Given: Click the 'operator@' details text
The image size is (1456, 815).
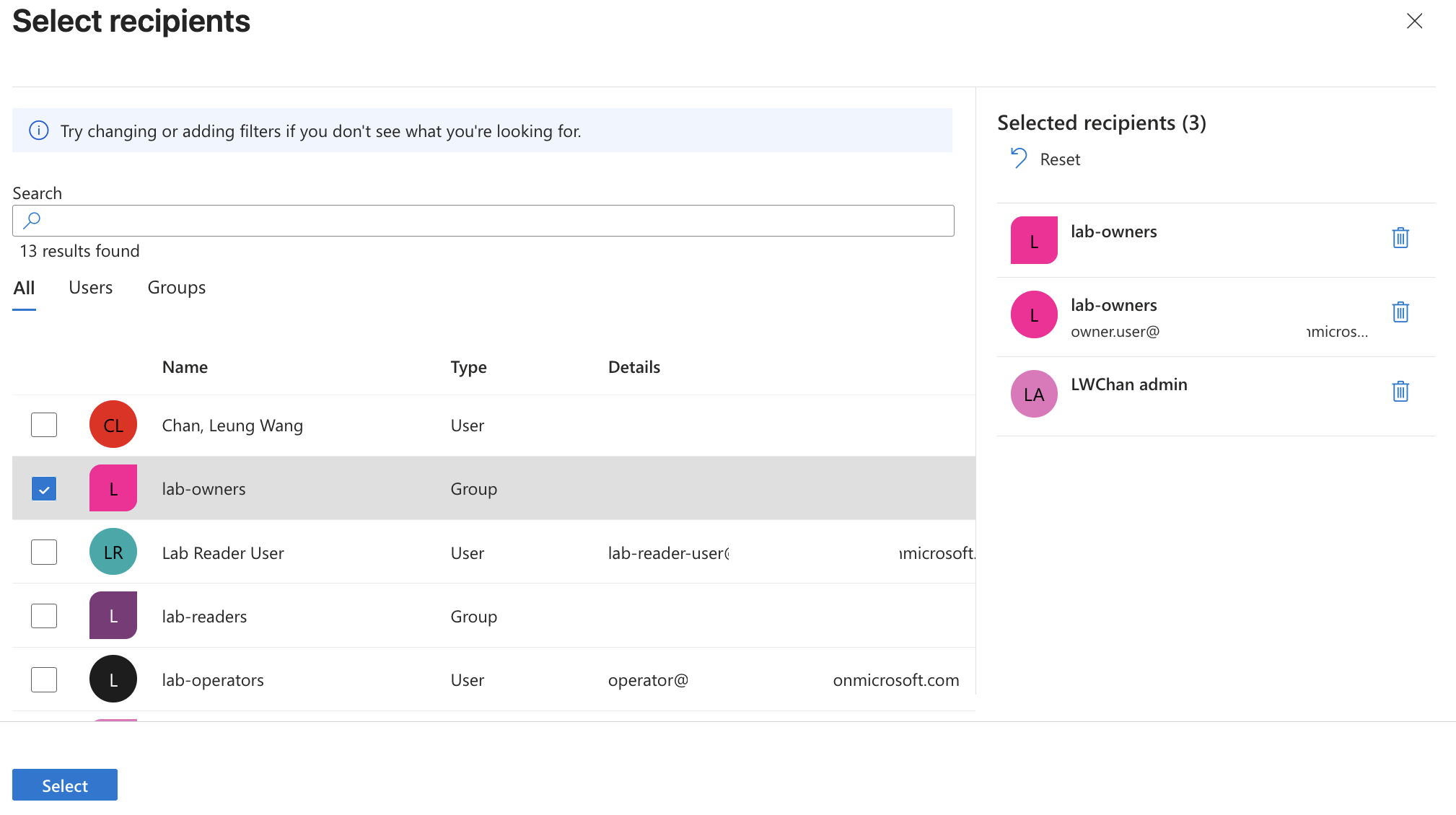Looking at the screenshot, I should [648, 680].
